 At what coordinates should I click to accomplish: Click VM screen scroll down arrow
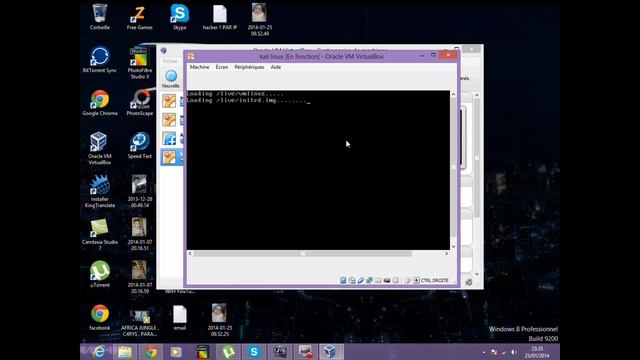click(x=453, y=247)
